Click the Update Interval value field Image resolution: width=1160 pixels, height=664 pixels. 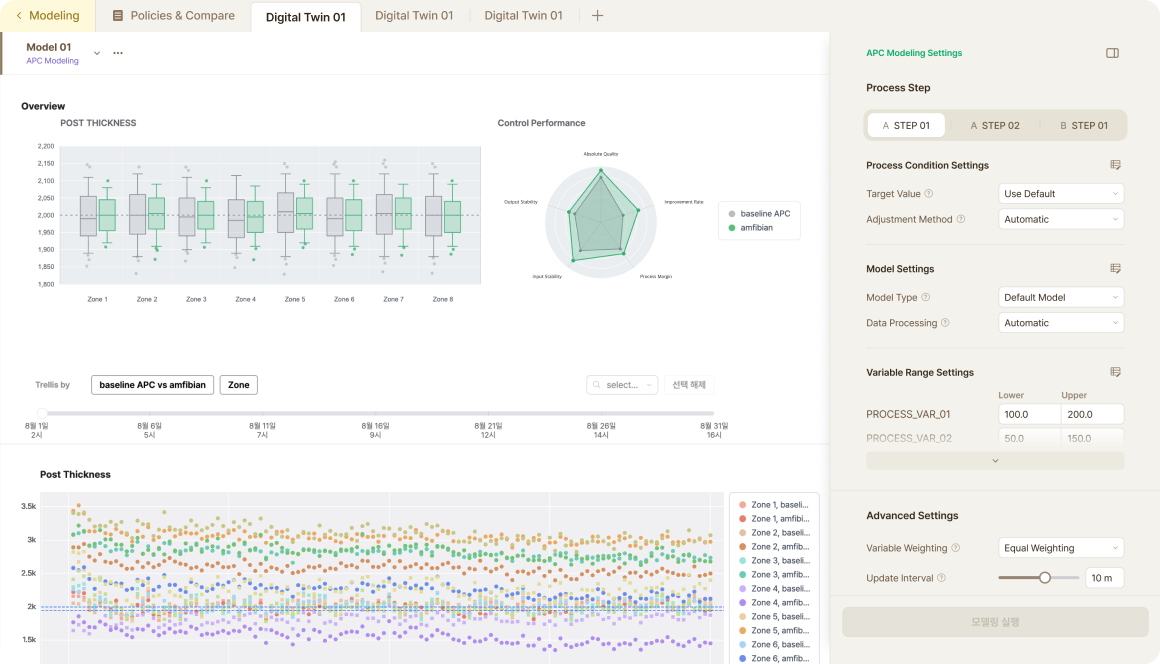[1105, 577]
